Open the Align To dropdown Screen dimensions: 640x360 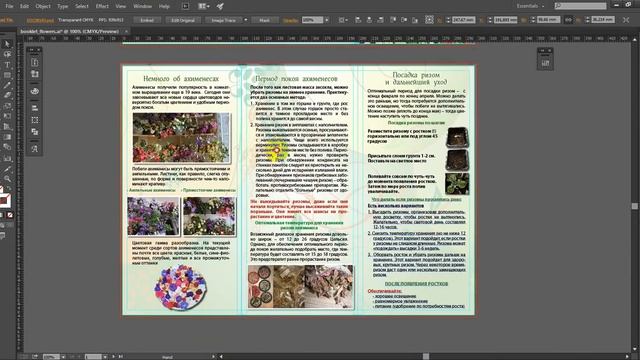pyautogui.click(x=342, y=20)
